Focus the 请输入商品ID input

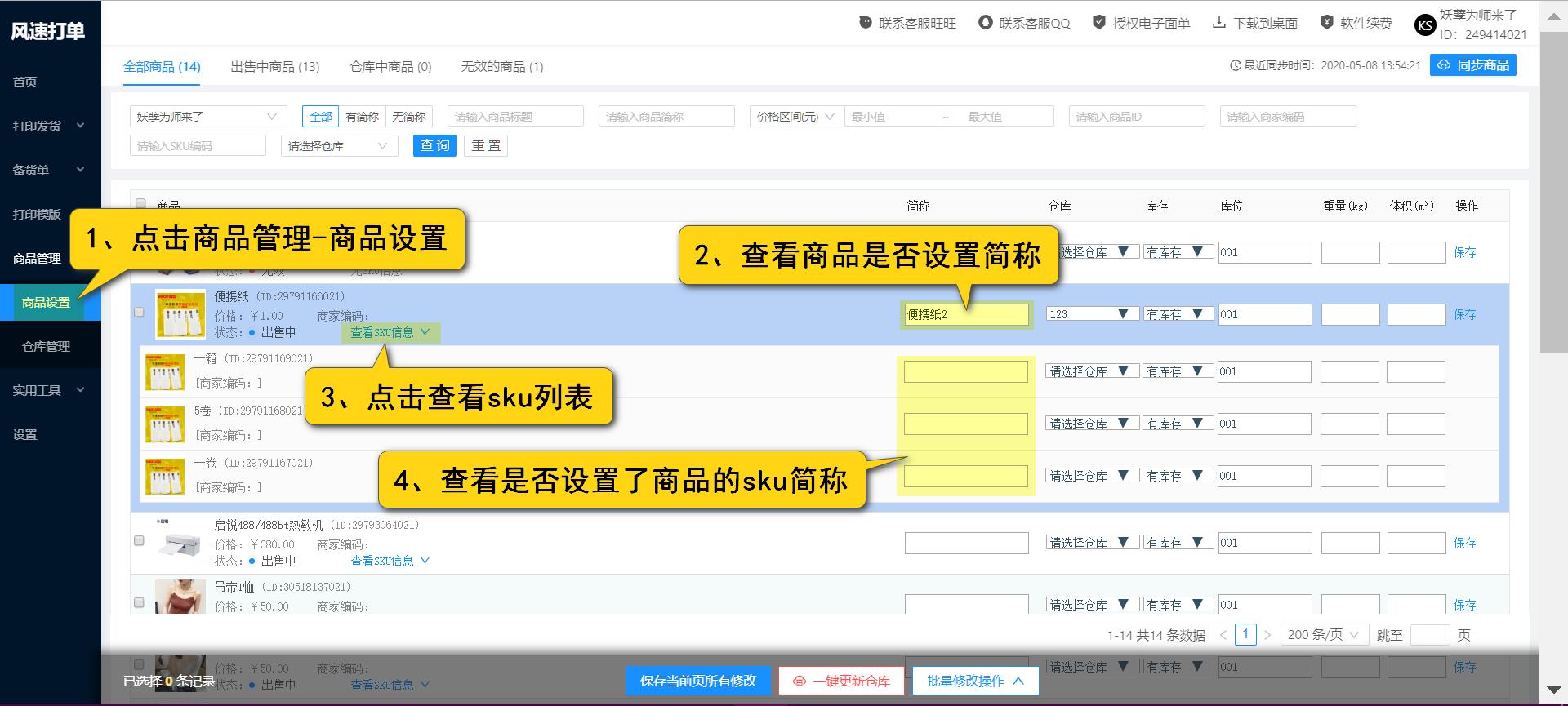pos(1137,117)
